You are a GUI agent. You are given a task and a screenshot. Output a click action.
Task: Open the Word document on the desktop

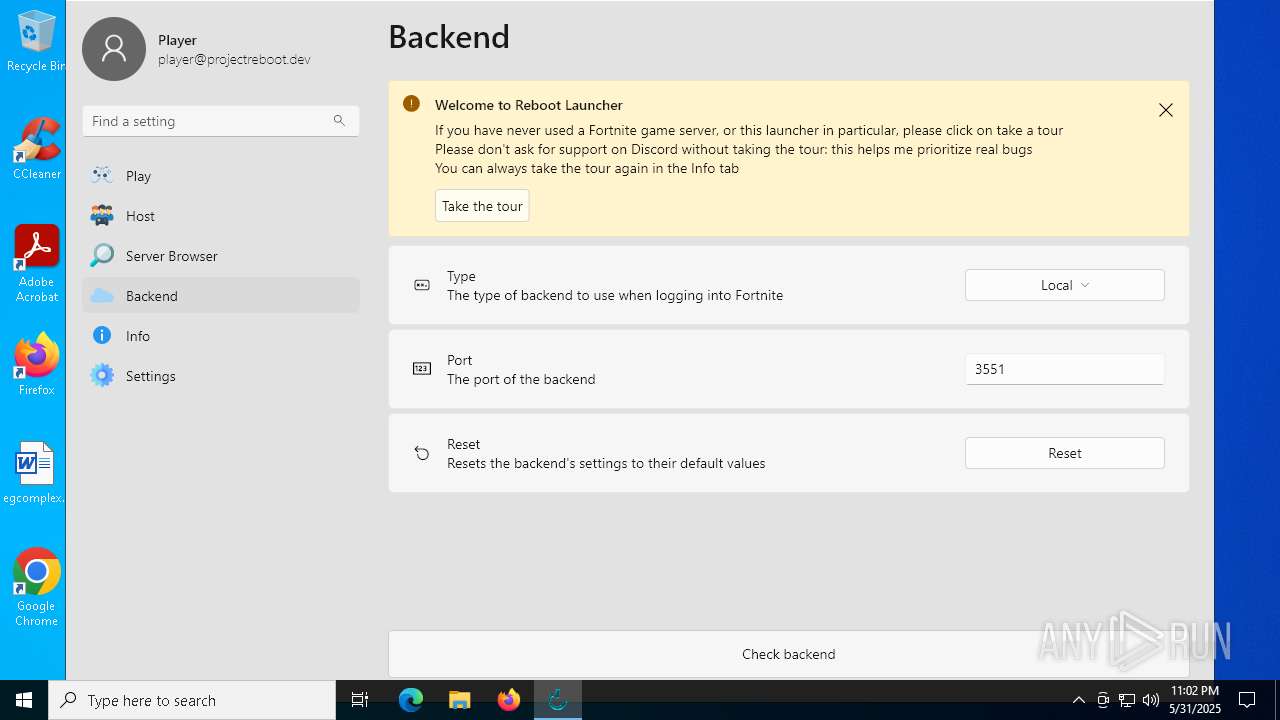[35, 473]
